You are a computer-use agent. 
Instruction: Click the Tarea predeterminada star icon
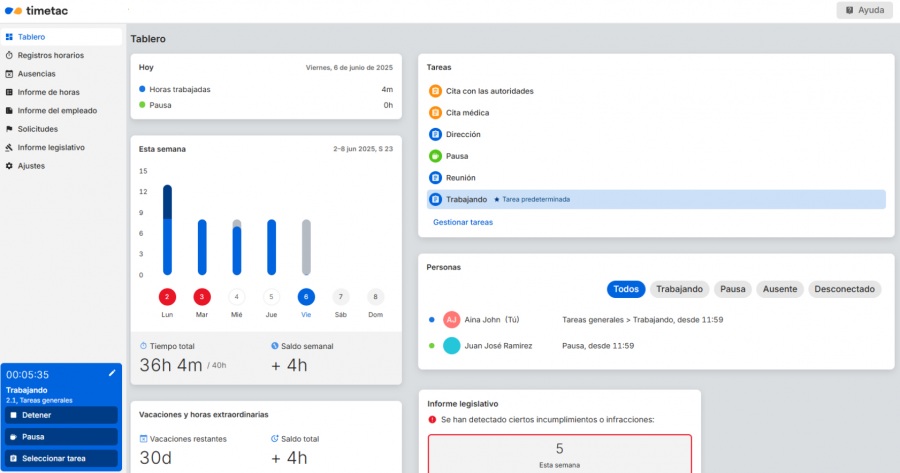click(496, 200)
